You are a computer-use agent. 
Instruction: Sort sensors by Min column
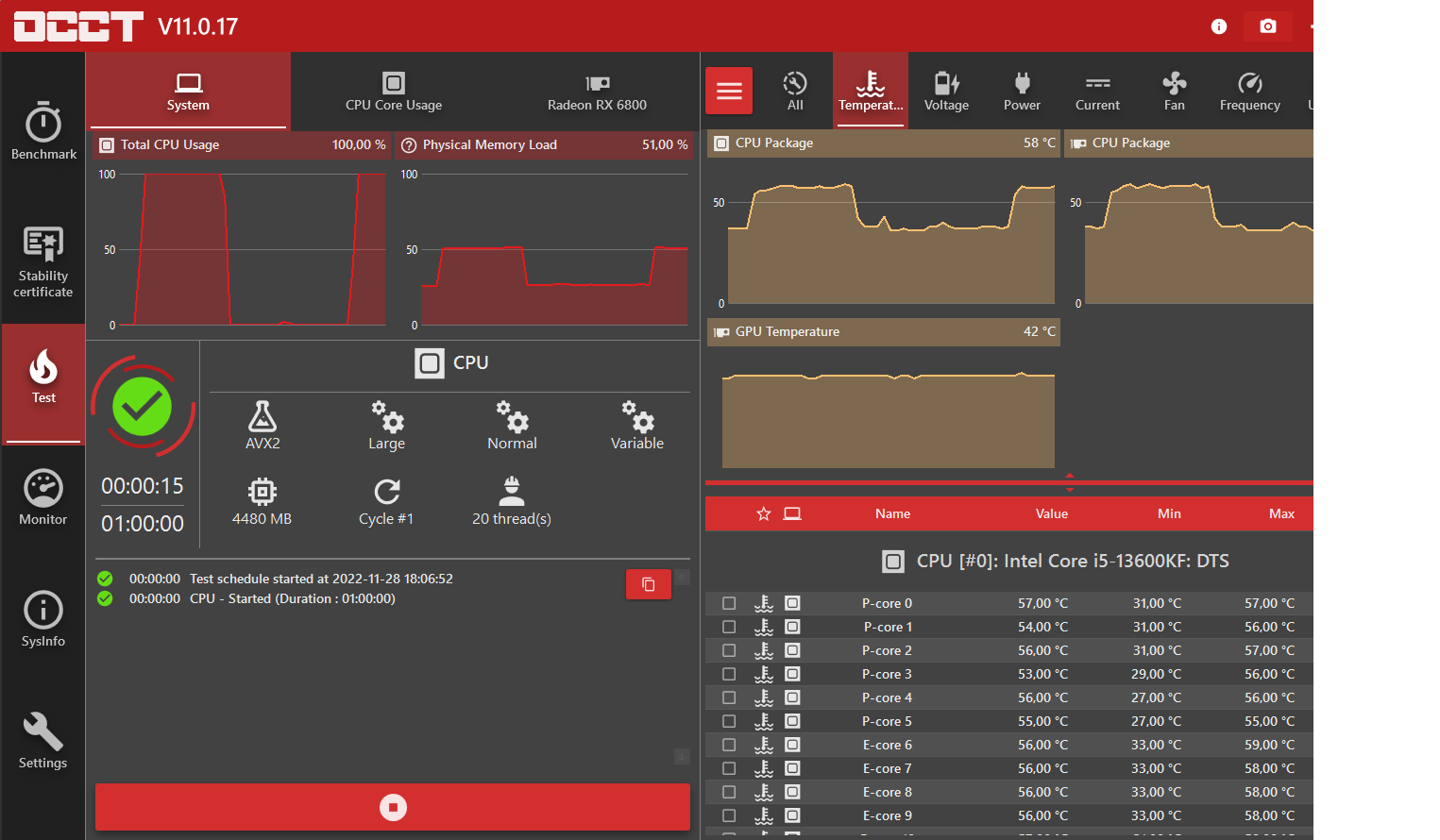tap(1169, 513)
